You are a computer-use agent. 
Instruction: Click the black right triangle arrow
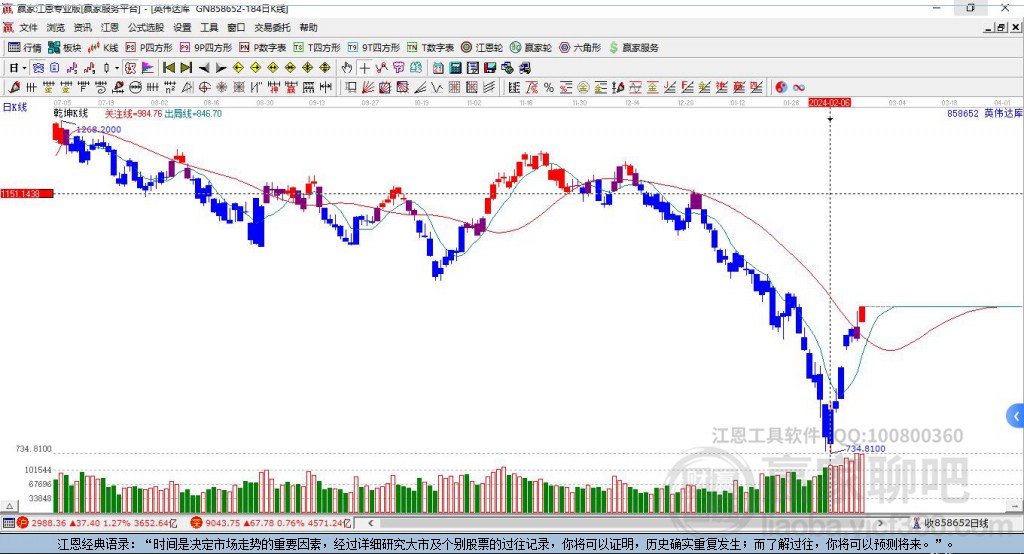pyautogui.click(x=221, y=68)
